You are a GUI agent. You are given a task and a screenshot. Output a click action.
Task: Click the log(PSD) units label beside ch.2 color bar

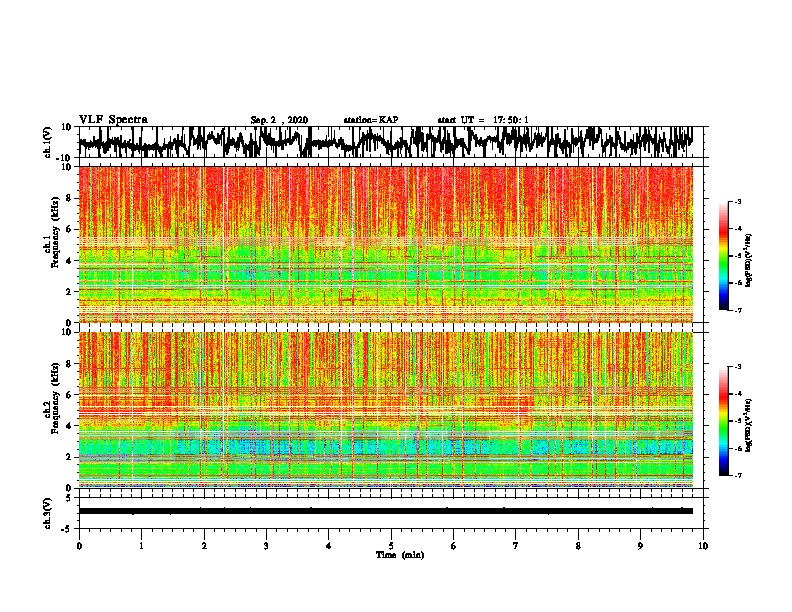(x=749, y=426)
